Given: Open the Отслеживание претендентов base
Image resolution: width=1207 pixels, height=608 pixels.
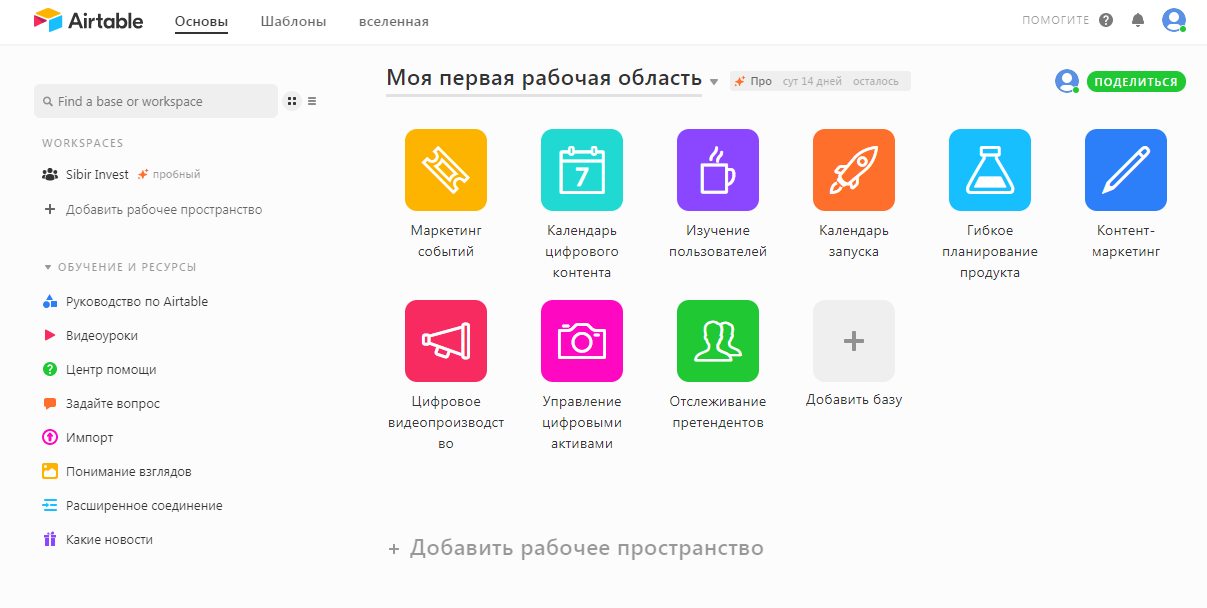Looking at the screenshot, I should pos(717,340).
